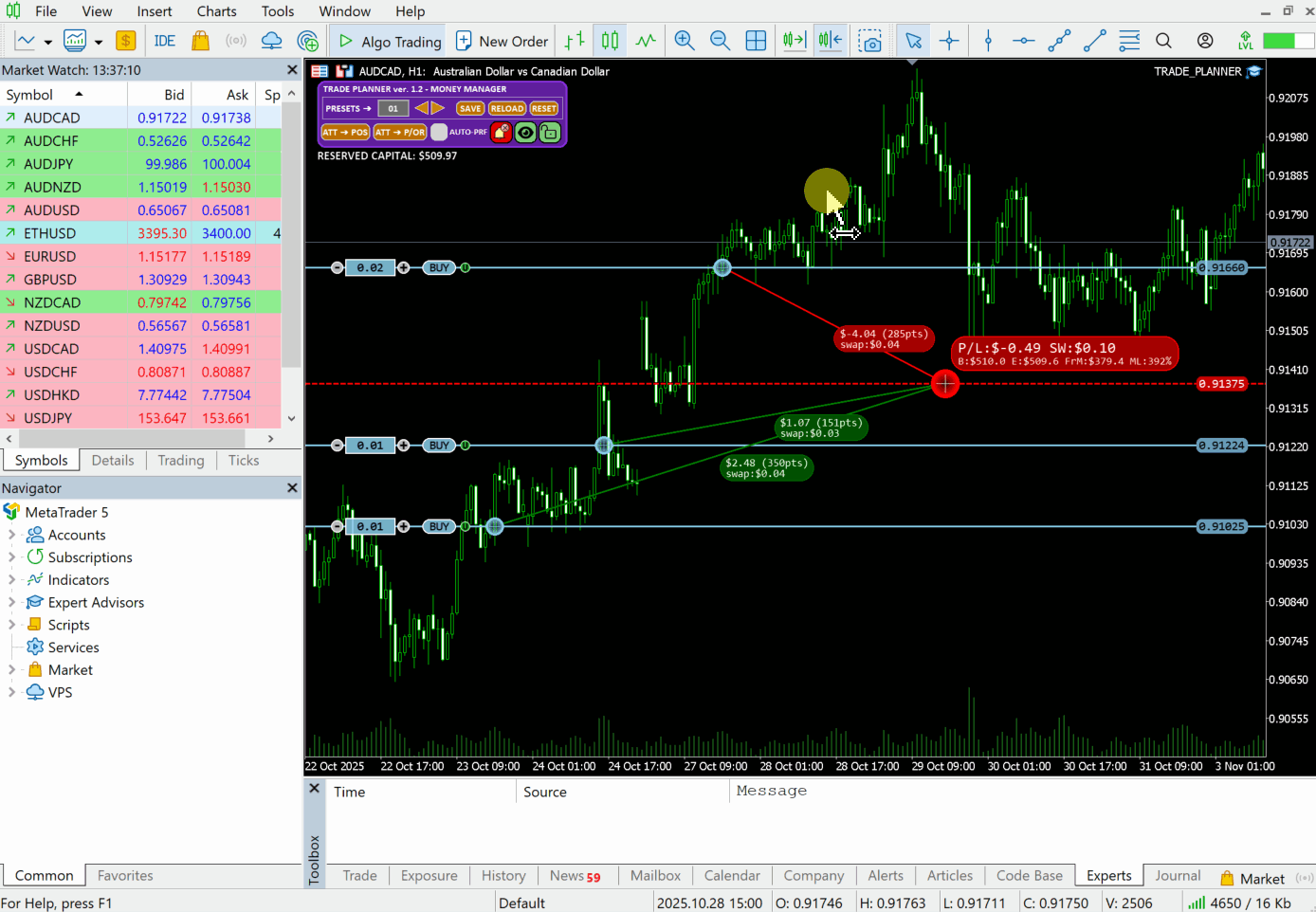
Task: Toggle the green eye visibility button
Action: pyautogui.click(x=525, y=132)
